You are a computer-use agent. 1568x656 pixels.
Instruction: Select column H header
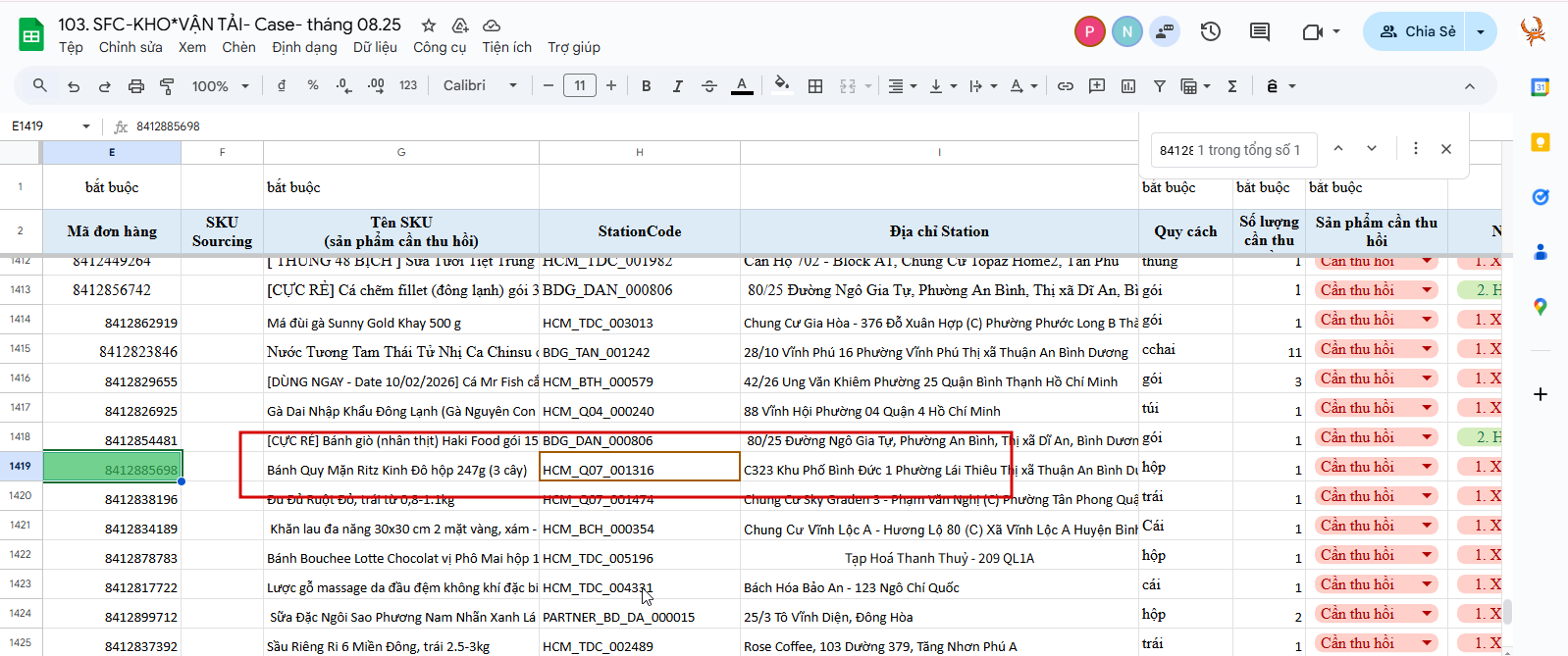click(x=640, y=152)
